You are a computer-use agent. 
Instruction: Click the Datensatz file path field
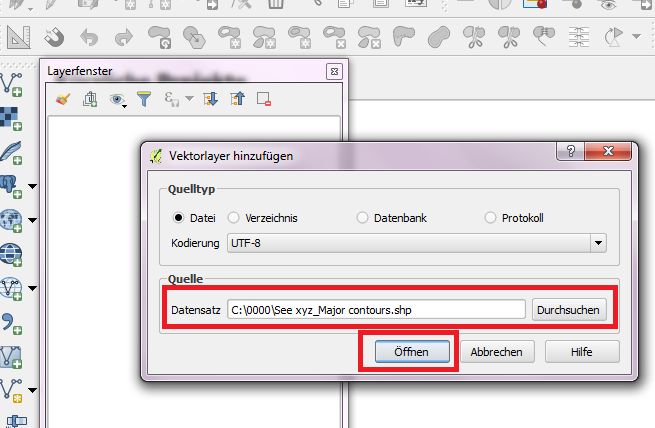pyautogui.click(x=376, y=310)
